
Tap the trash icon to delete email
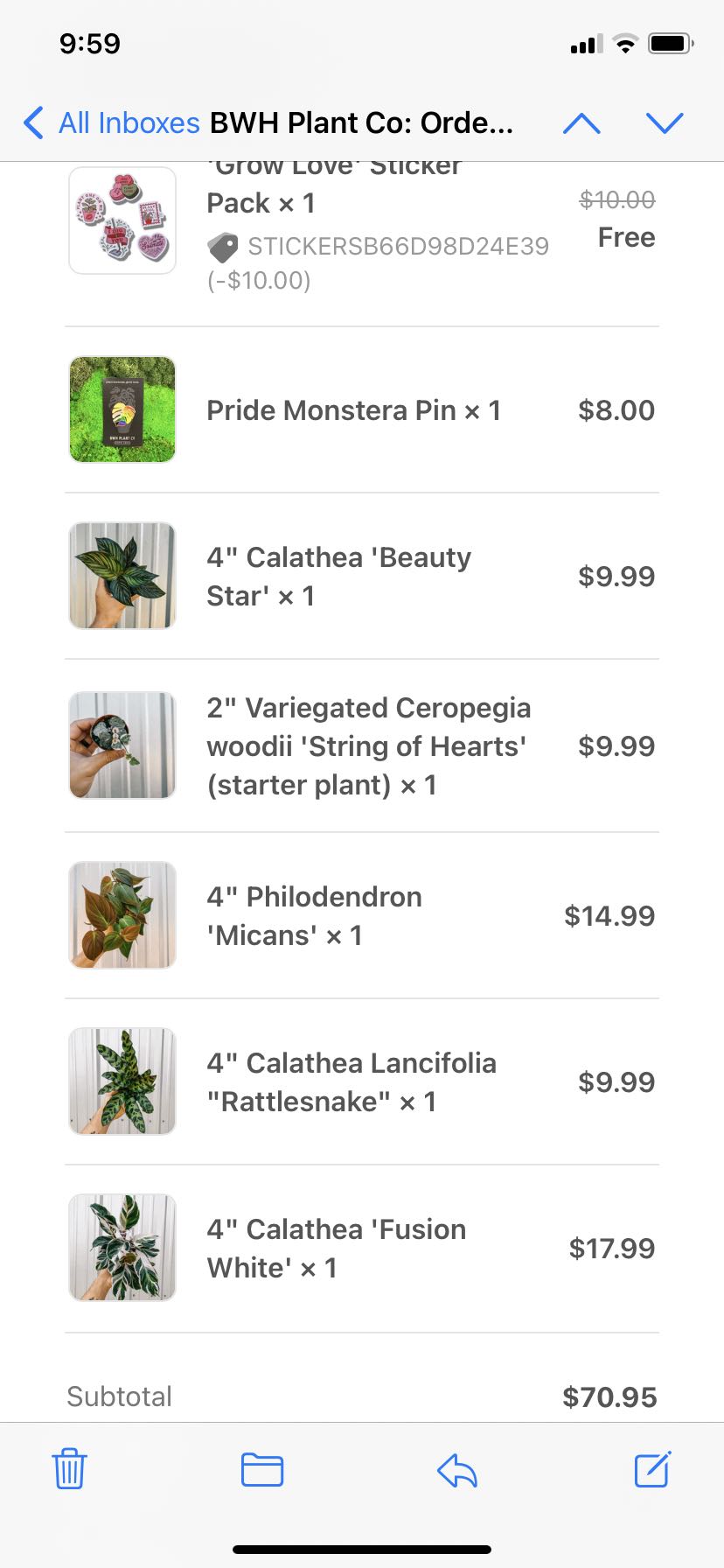69,1469
